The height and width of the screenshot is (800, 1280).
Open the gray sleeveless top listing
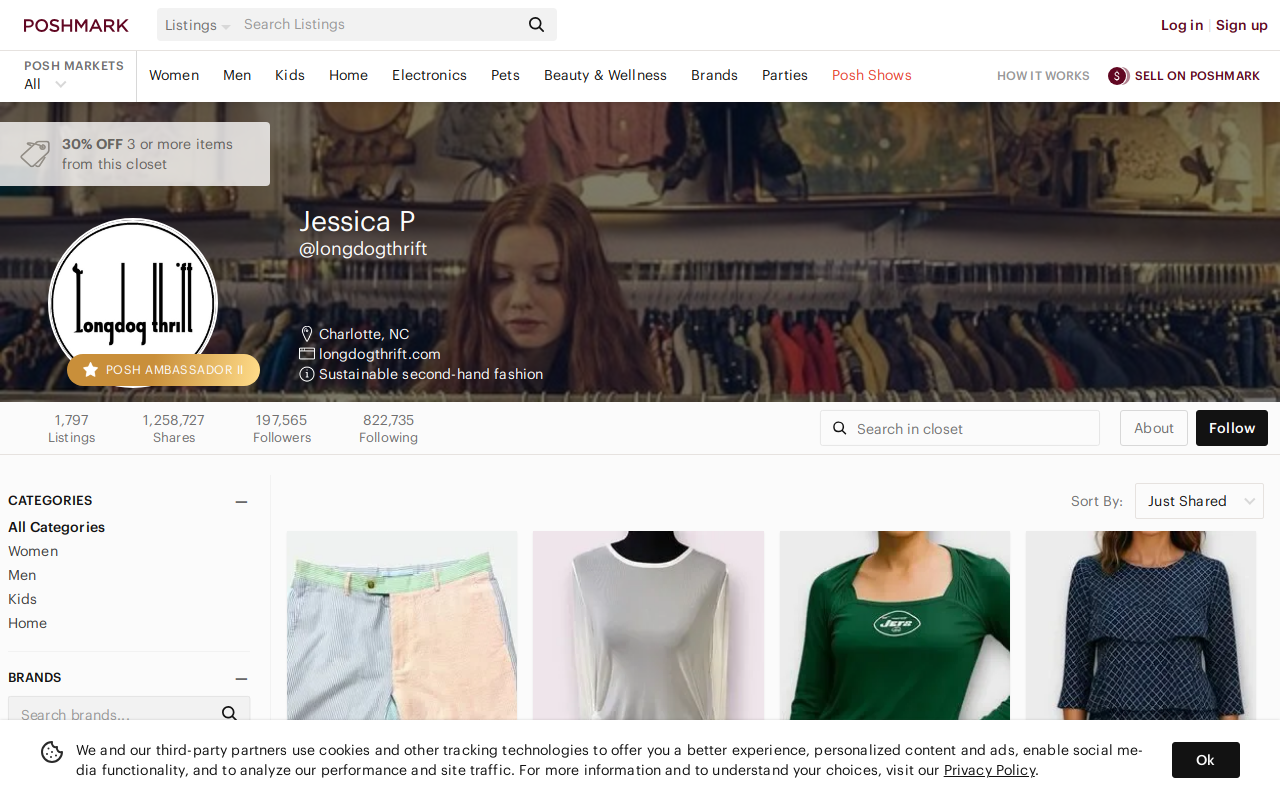(648, 625)
